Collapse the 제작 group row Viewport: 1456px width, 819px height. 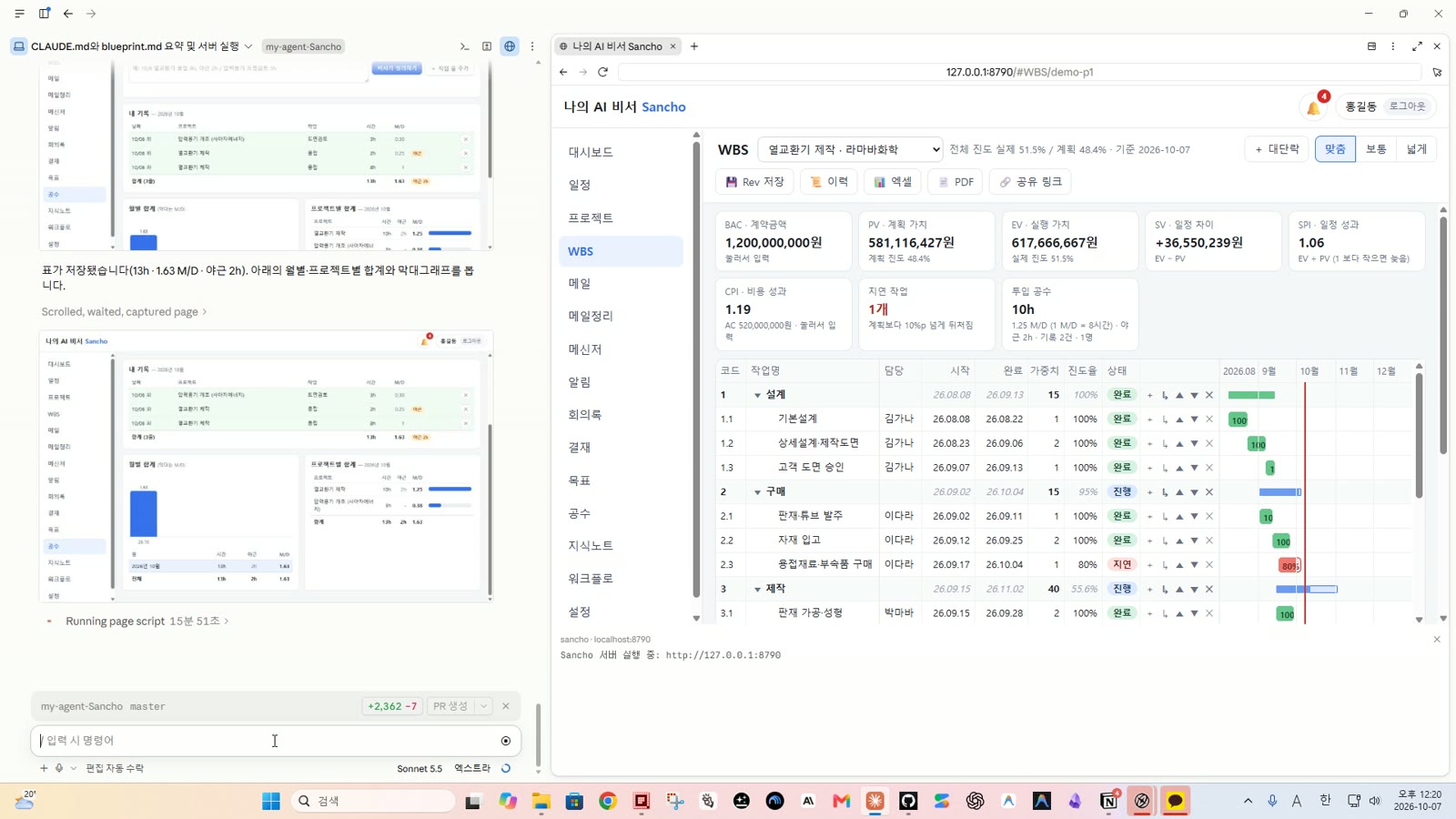pos(757,590)
